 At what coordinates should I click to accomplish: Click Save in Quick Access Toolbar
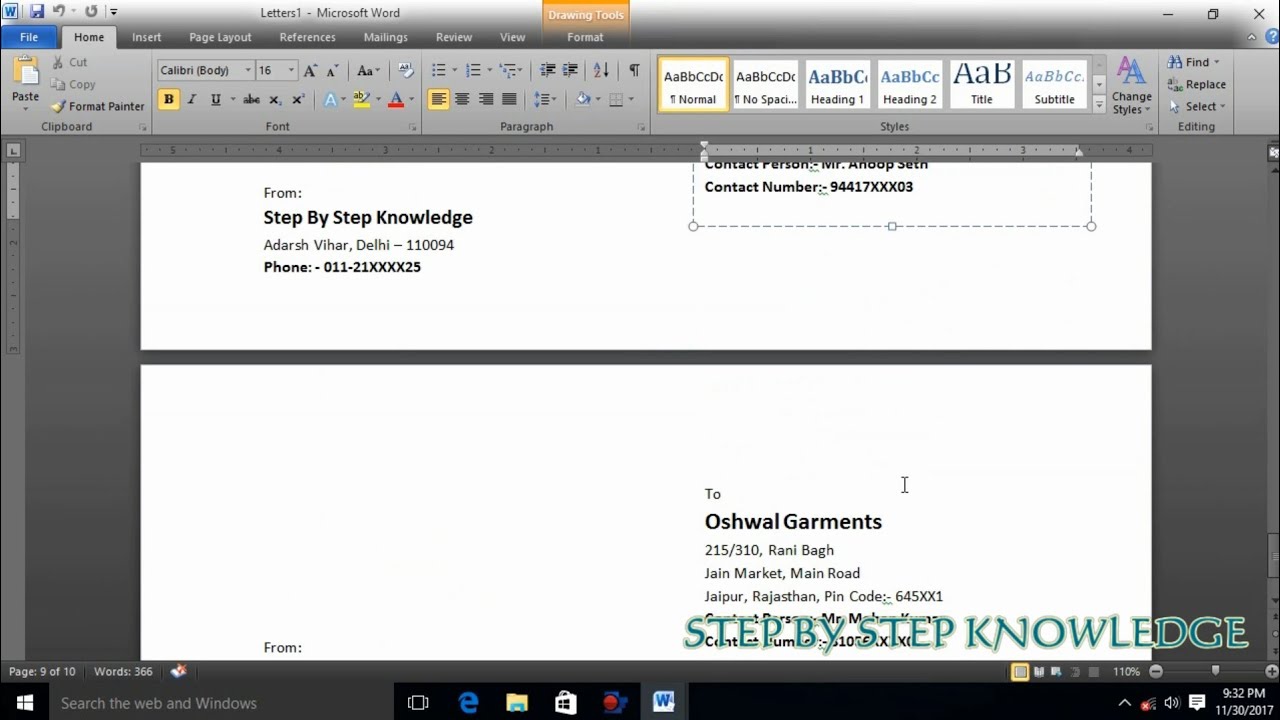pos(37,12)
